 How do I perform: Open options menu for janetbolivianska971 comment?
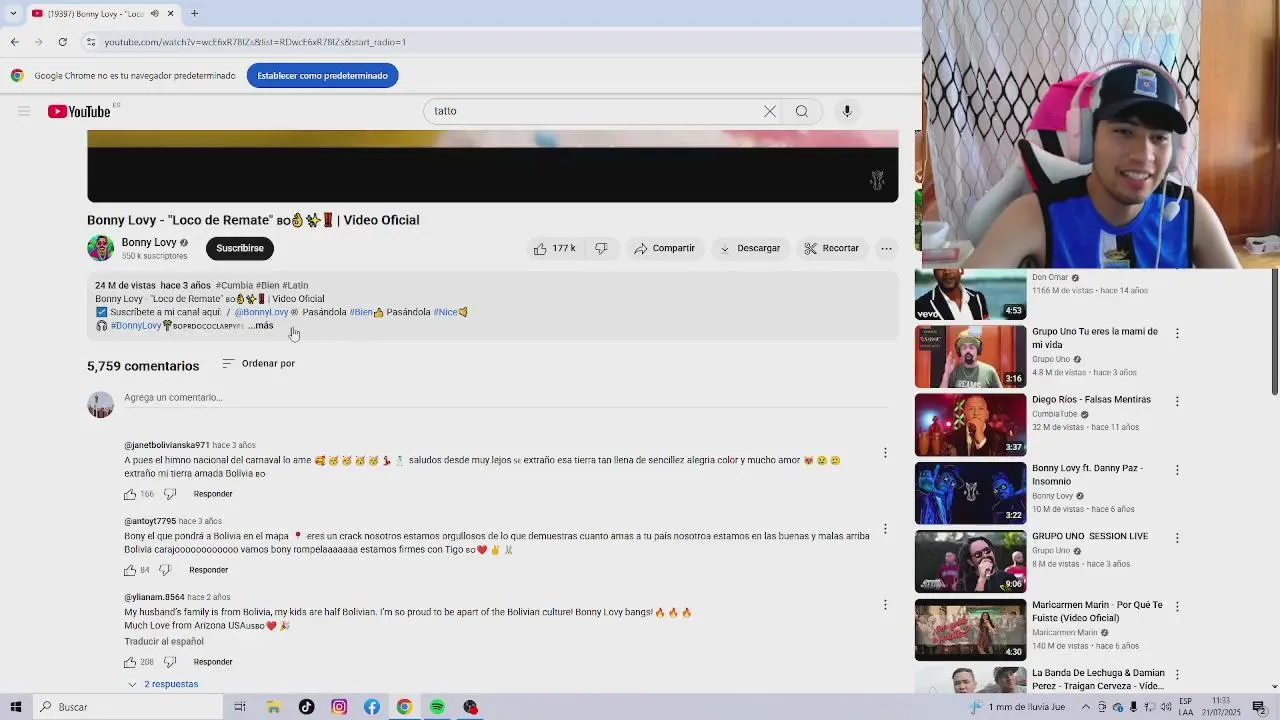click(885, 453)
